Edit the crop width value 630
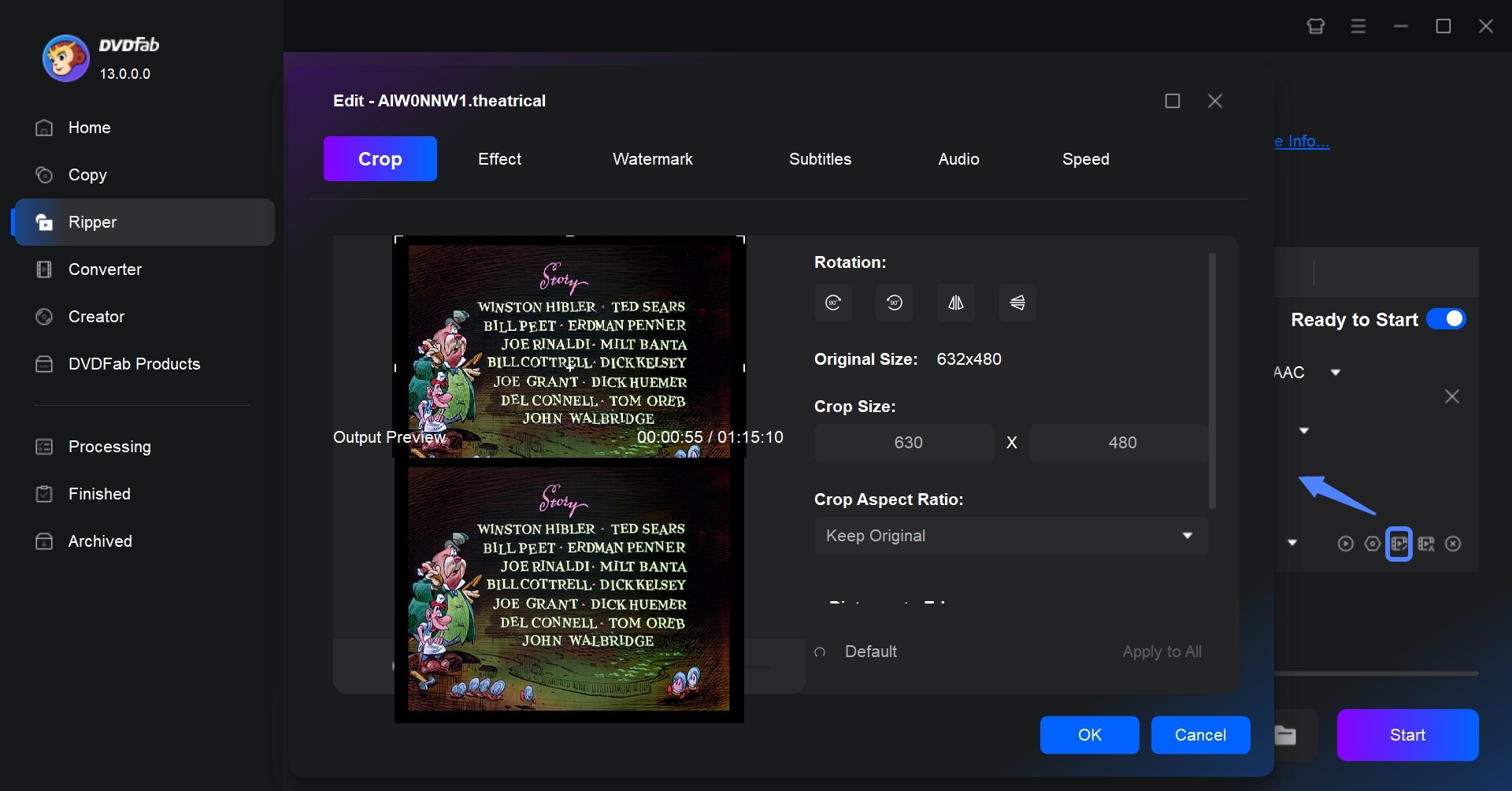 point(904,442)
